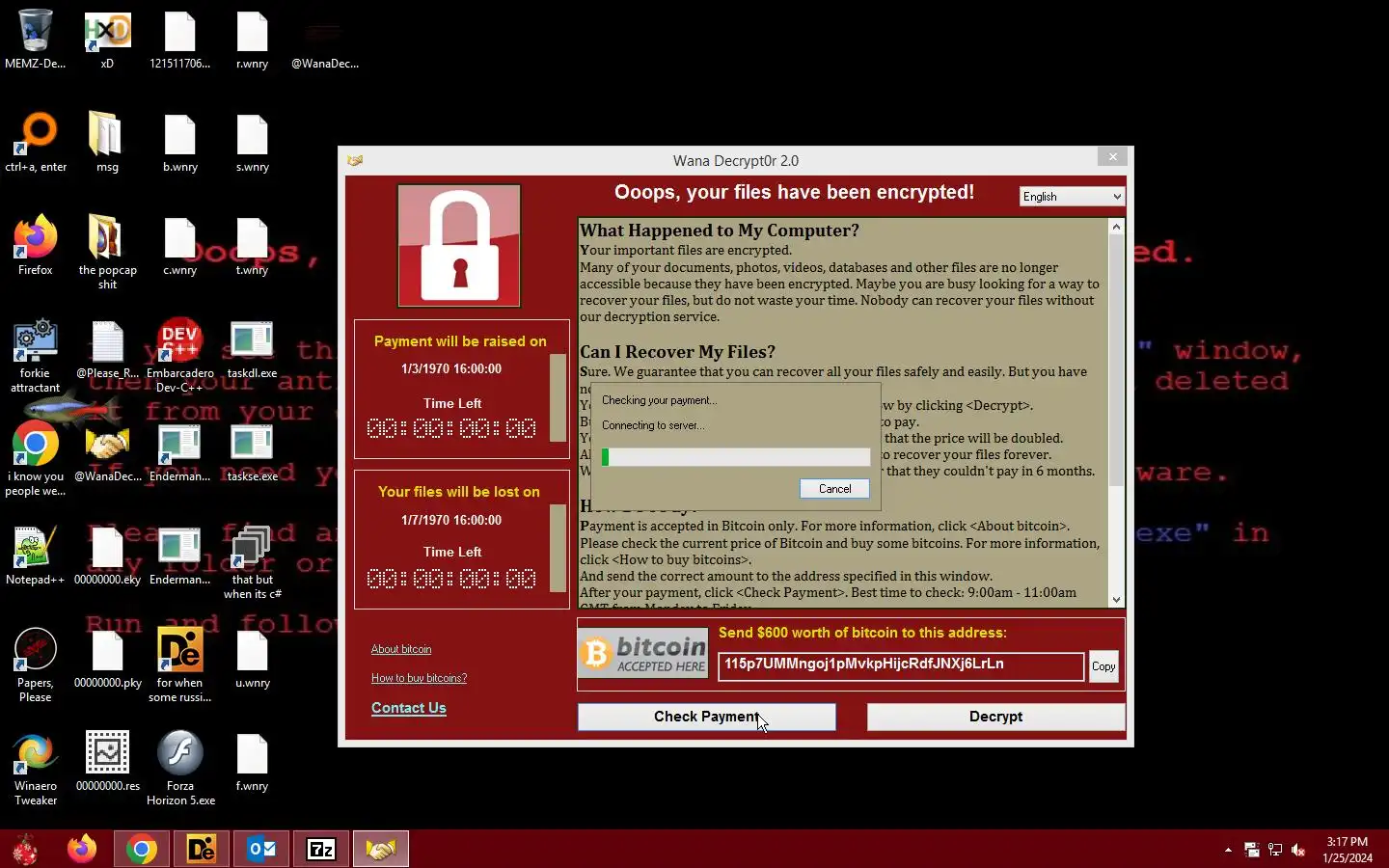Click the Wana Decrypt0r title bar icon

(x=355, y=161)
